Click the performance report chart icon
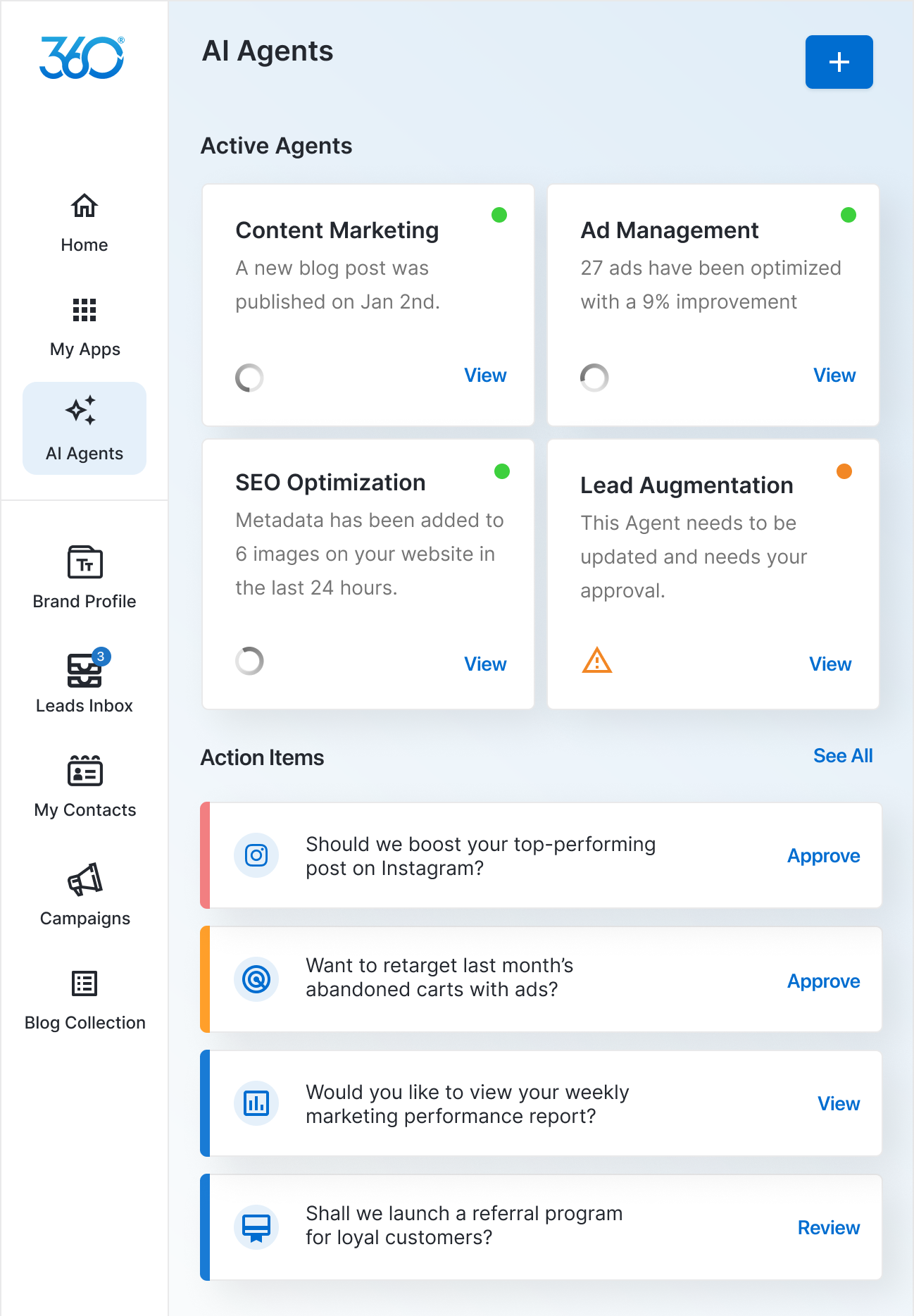 click(256, 1103)
